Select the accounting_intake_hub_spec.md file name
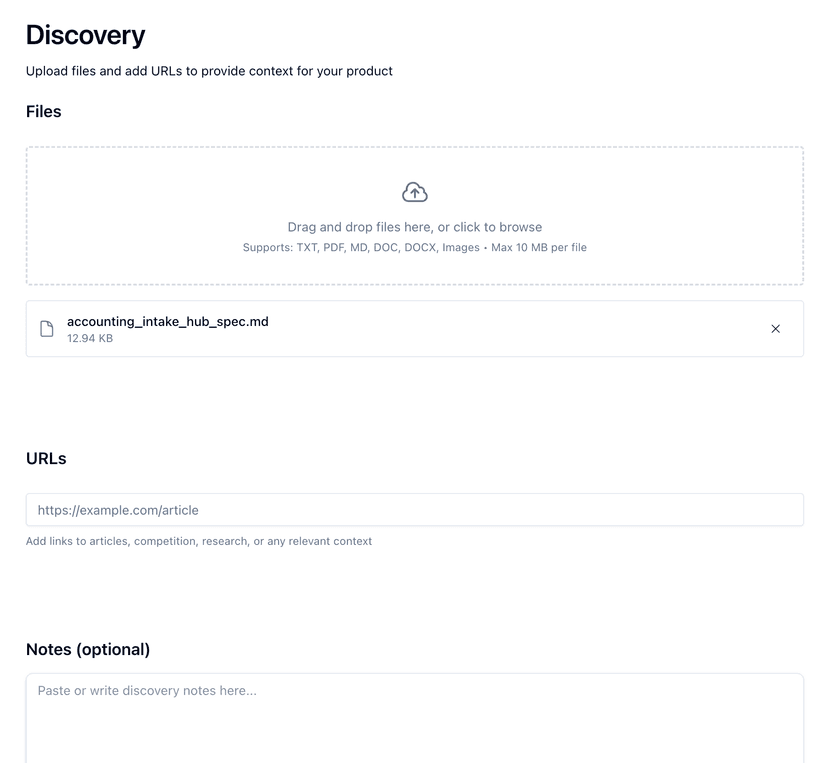 click(x=168, y=320)
